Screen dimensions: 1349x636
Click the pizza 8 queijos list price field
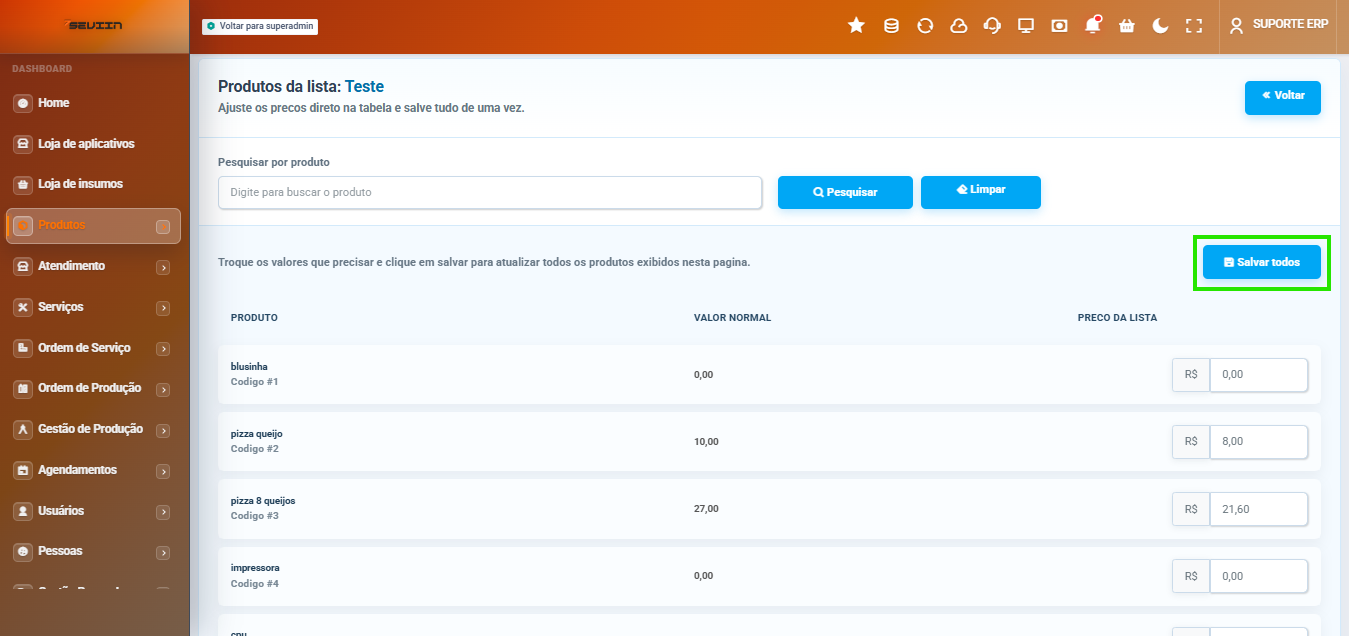point(1259,509)
